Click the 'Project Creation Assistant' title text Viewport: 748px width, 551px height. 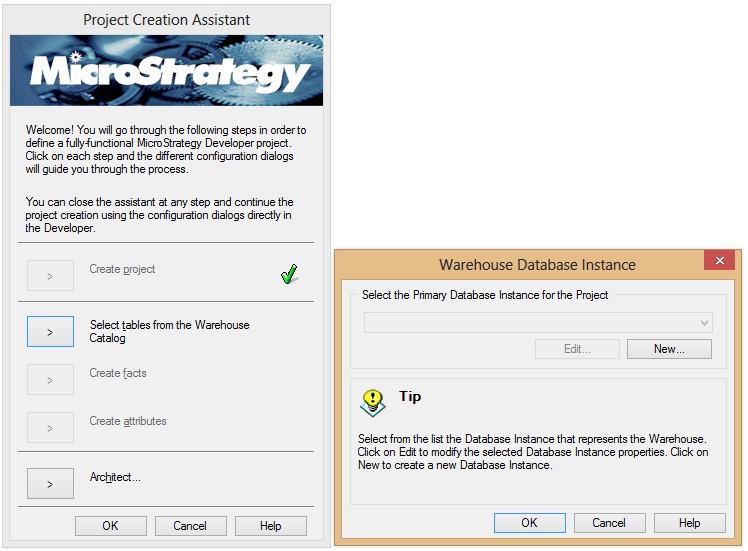point(166,20)
